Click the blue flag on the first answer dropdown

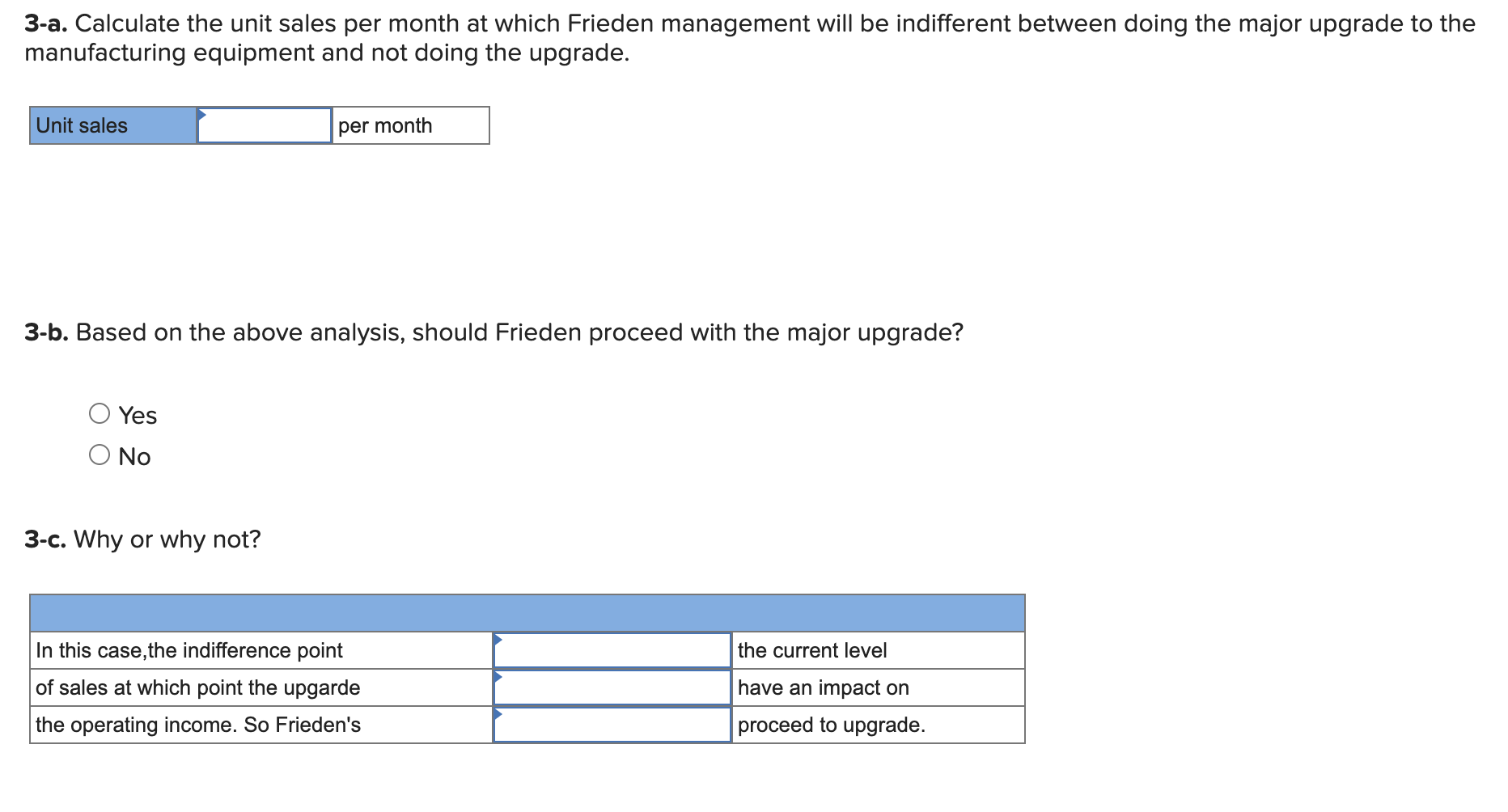499,638
